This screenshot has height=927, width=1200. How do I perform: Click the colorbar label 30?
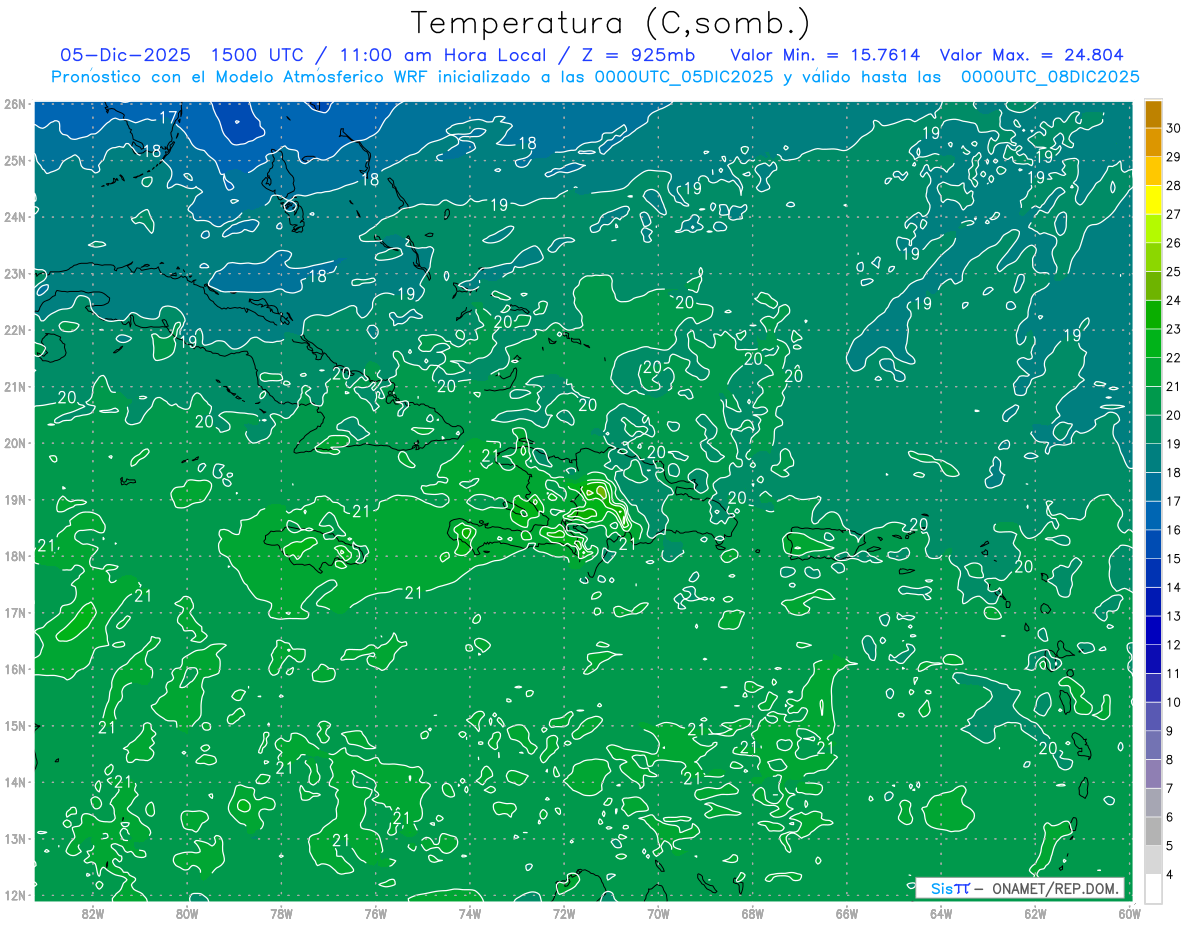point(1174,128)
